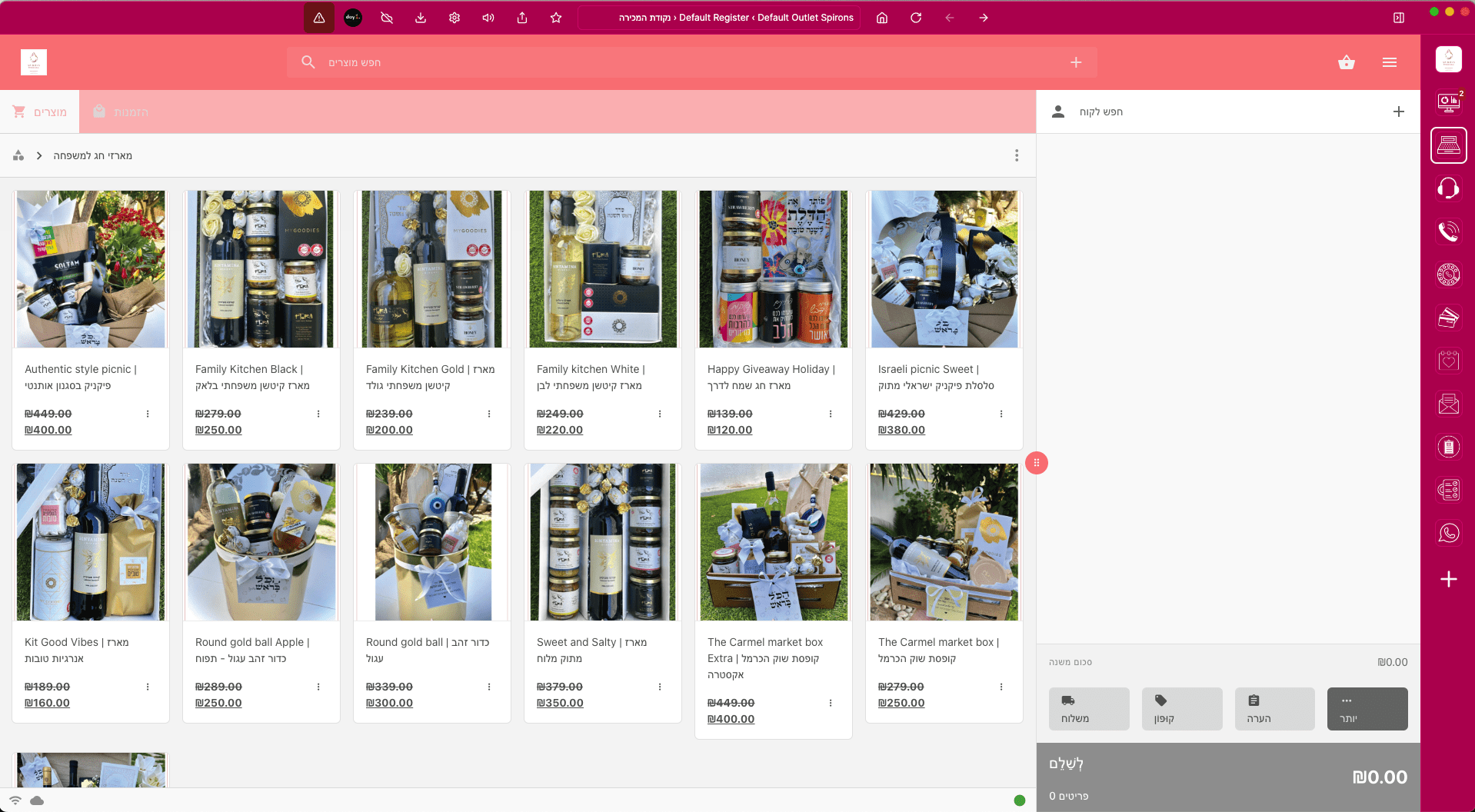
Task: Click the download icon in top toolbar
Action: click(x=421, y=18)
